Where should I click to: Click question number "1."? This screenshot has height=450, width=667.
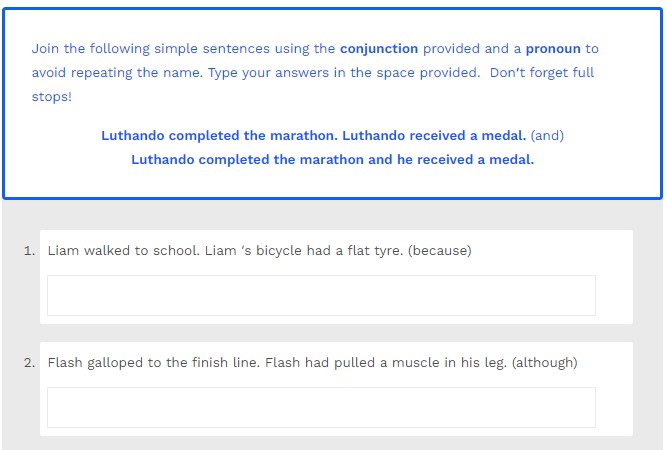click(30, 250)
